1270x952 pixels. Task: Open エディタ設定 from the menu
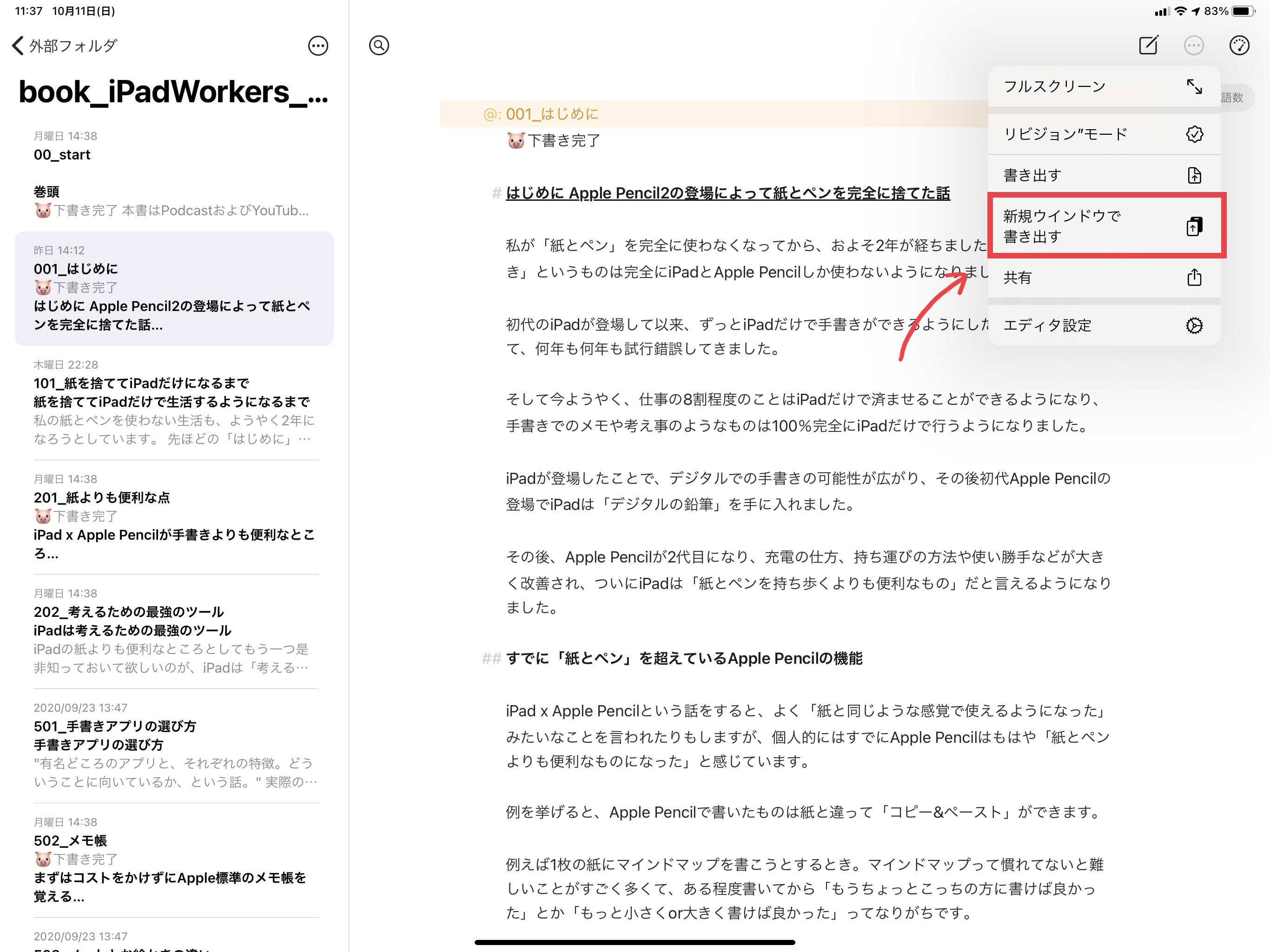point(1104,325)
